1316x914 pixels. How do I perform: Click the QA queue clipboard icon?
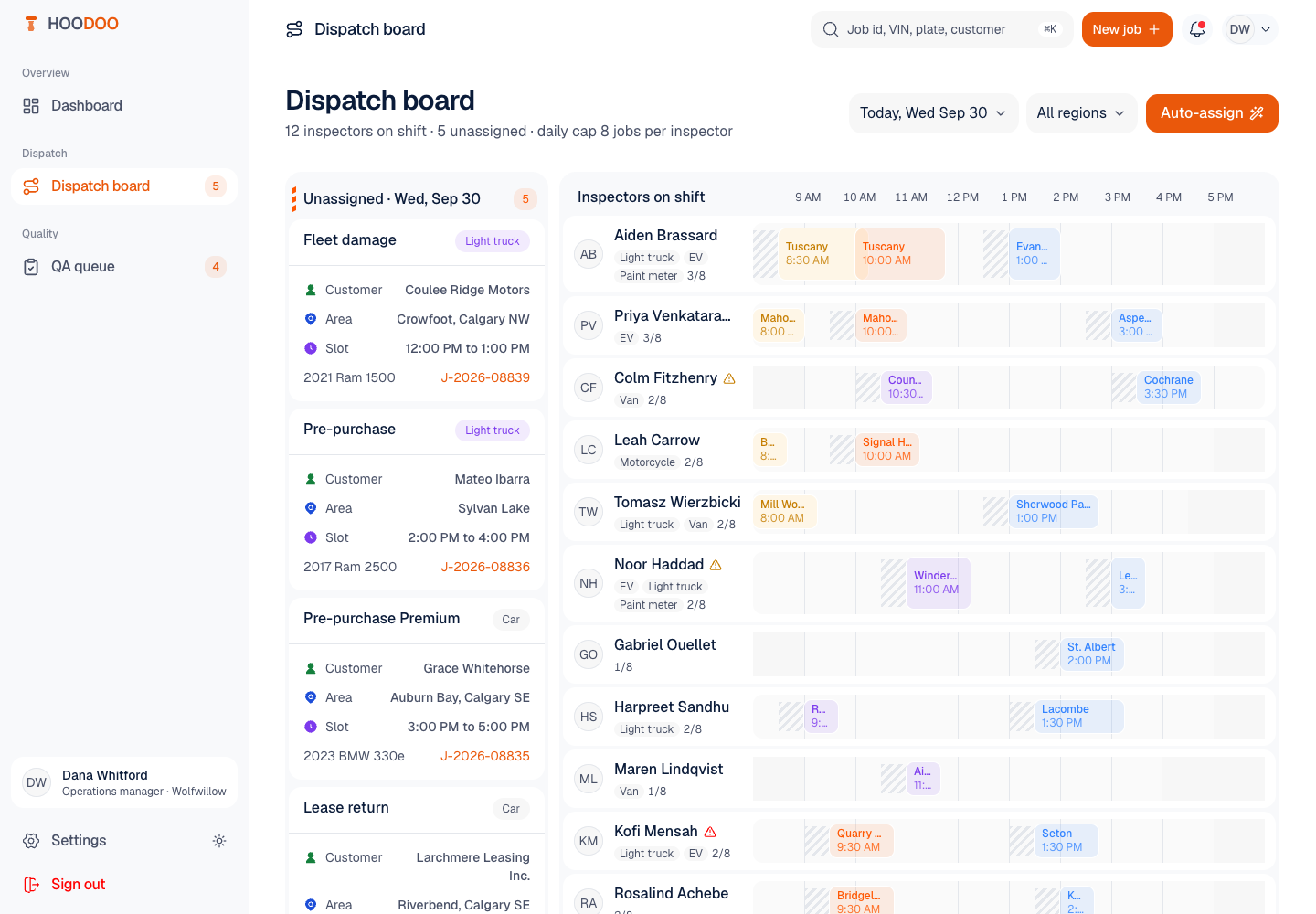tap(31, 267)
